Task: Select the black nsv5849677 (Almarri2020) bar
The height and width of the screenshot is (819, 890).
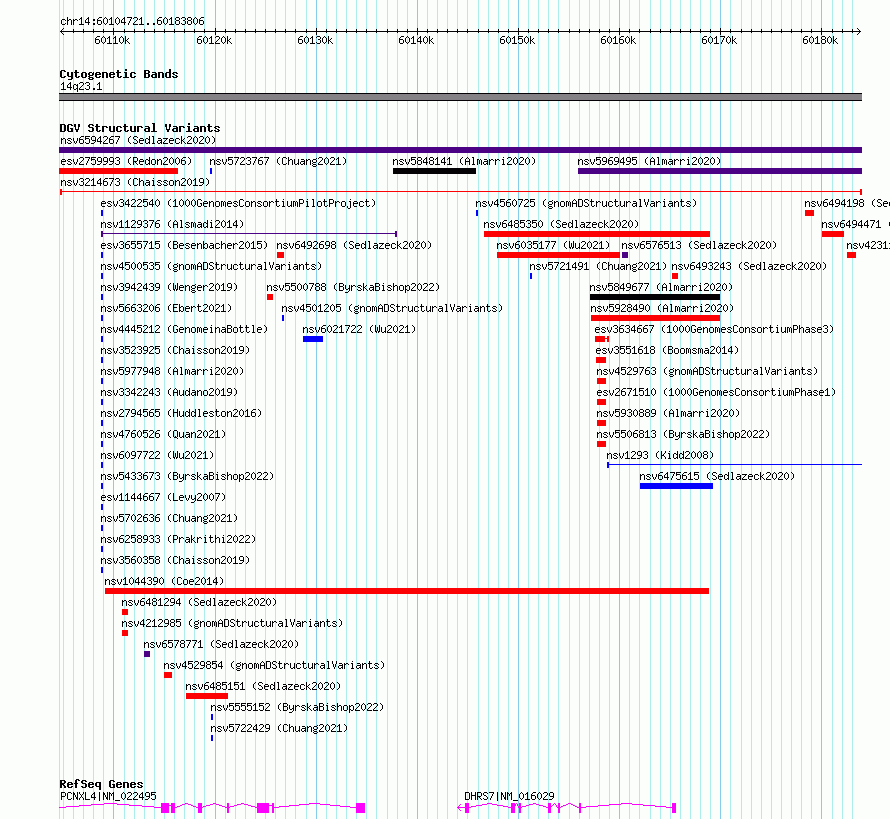Action: click(655, 297)
